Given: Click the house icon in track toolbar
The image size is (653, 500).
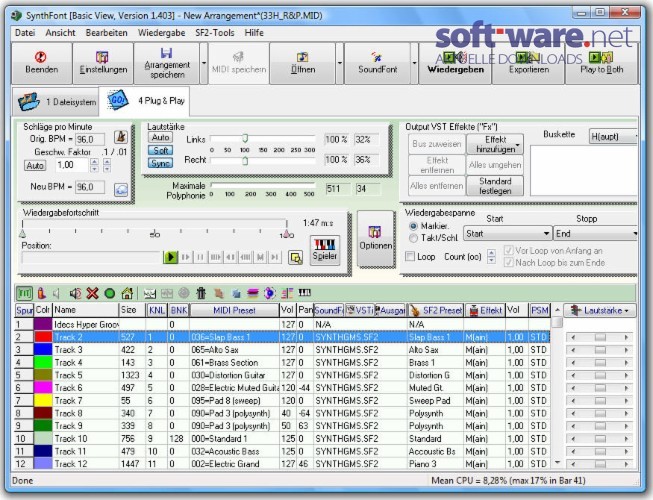Looking at the screenshot, I should coord(127,294).
